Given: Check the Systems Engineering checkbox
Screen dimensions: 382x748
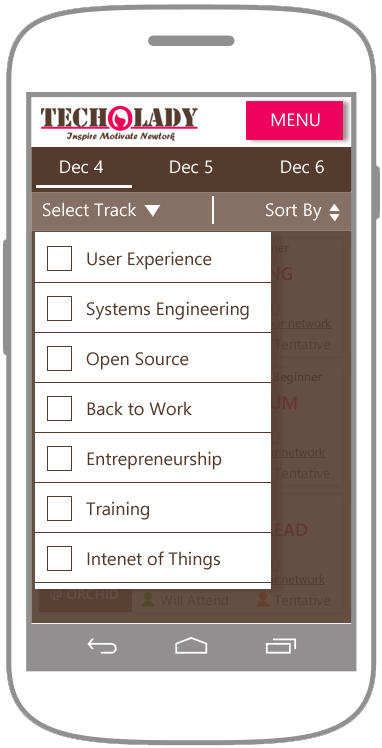Looking at the screenshot, I should coord(60,308).
